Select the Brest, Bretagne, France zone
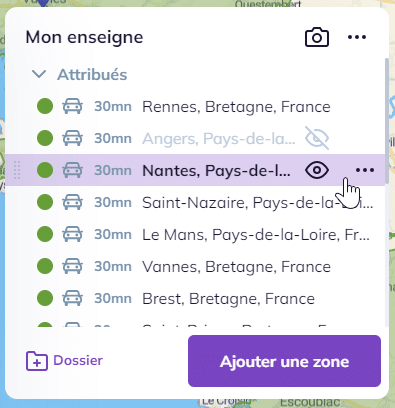The width and height of the screenshot is (395, 408). (x=228, y=299)
